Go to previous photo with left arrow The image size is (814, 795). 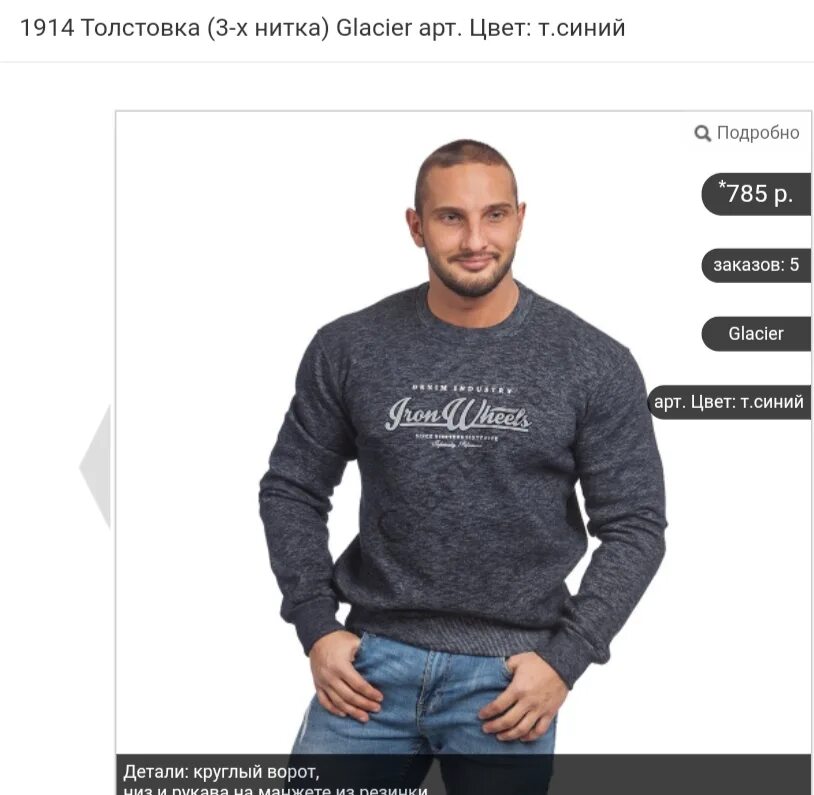point(95,466)
